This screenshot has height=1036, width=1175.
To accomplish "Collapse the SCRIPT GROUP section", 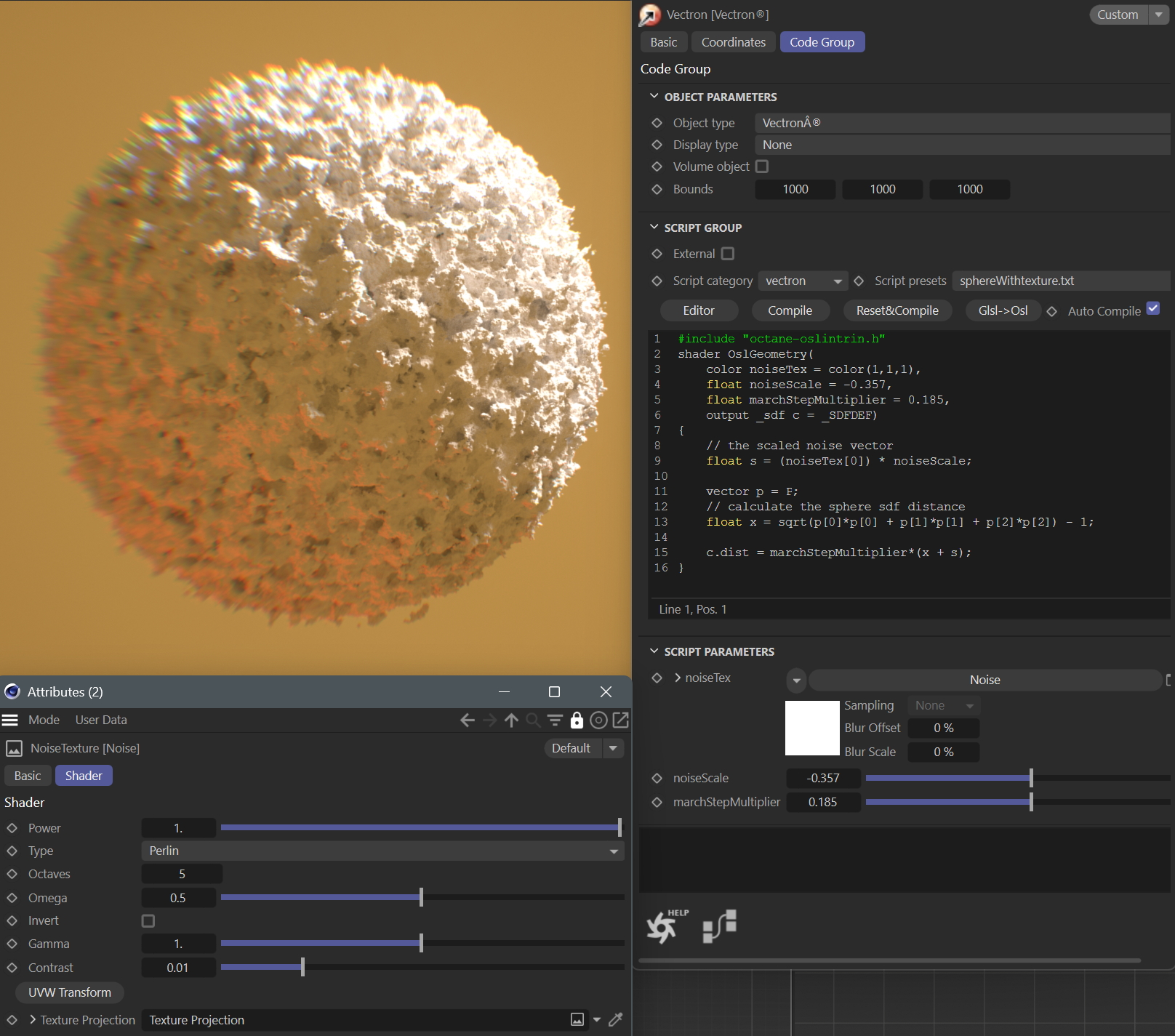I will 654,228.
